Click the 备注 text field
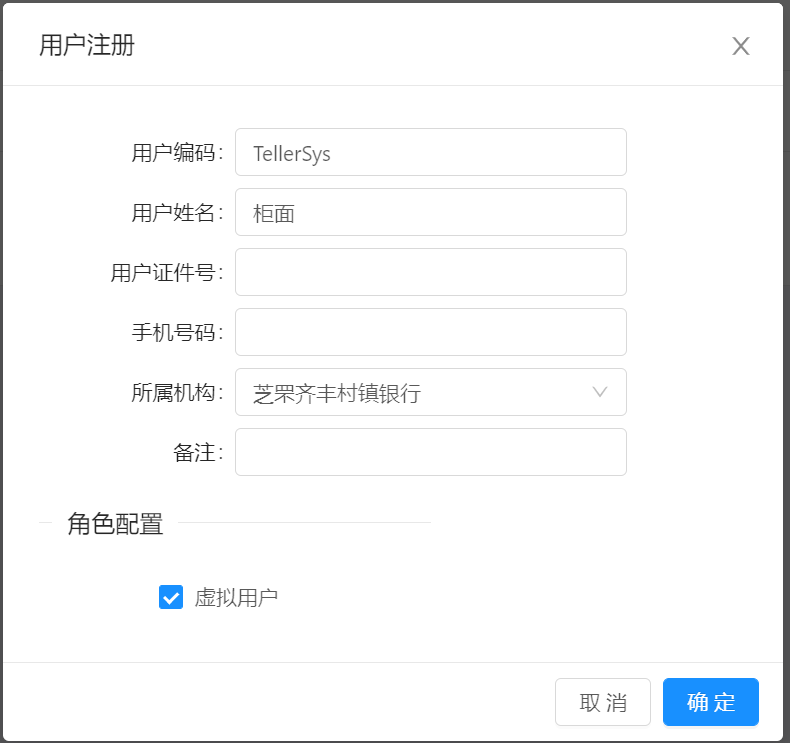Image resolution: width=790 pixels, height=743 pixels. tap(431, 452)
